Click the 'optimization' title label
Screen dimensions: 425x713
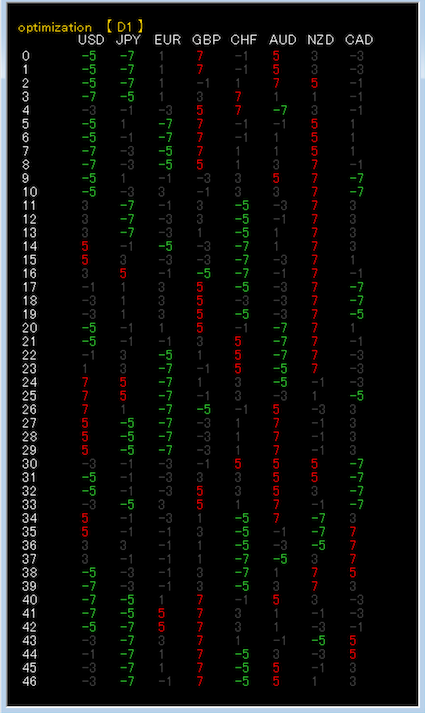tap(55, 27)
